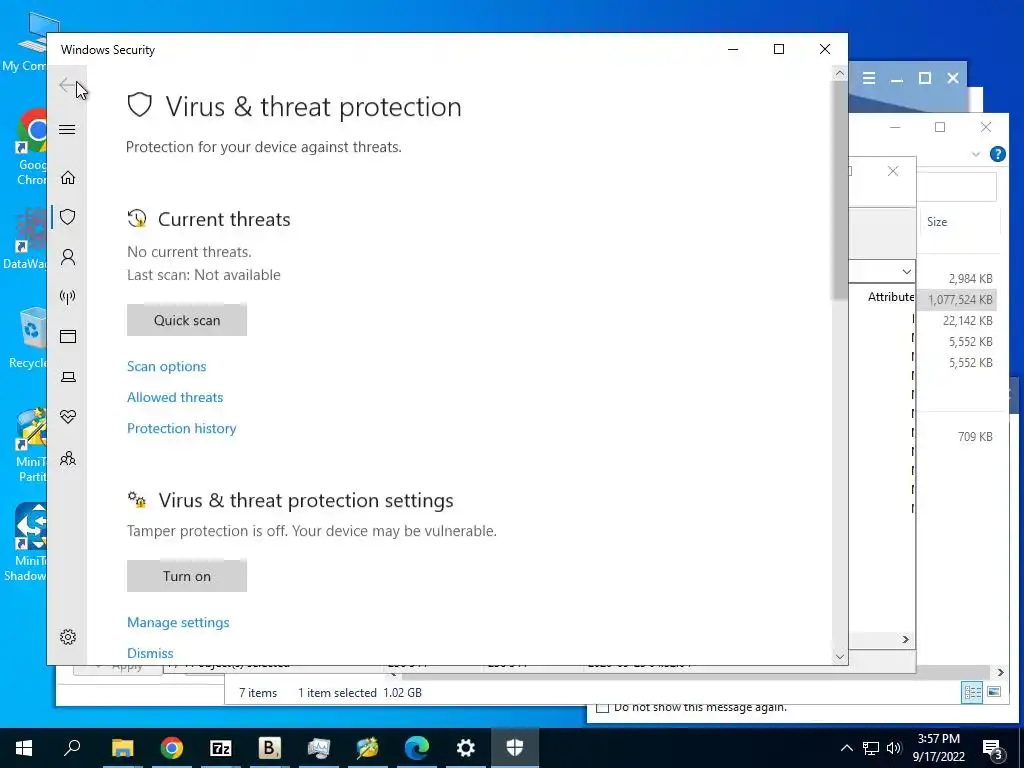Select the 1,077,524 KB file row
Viewport: 1024px width, 768px height.
957,300
